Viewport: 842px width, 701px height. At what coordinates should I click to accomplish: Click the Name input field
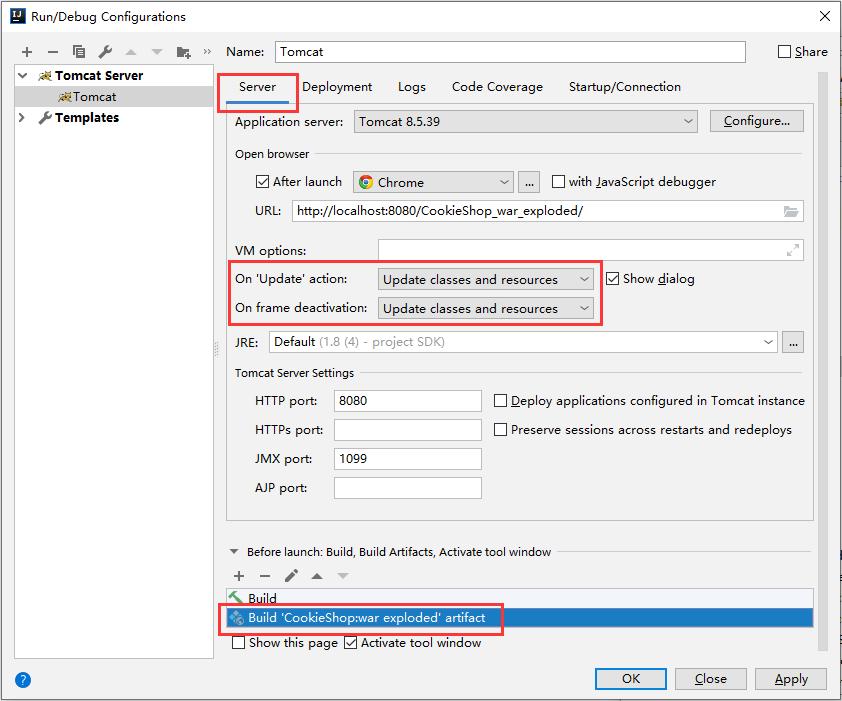(x=510, y=52)
